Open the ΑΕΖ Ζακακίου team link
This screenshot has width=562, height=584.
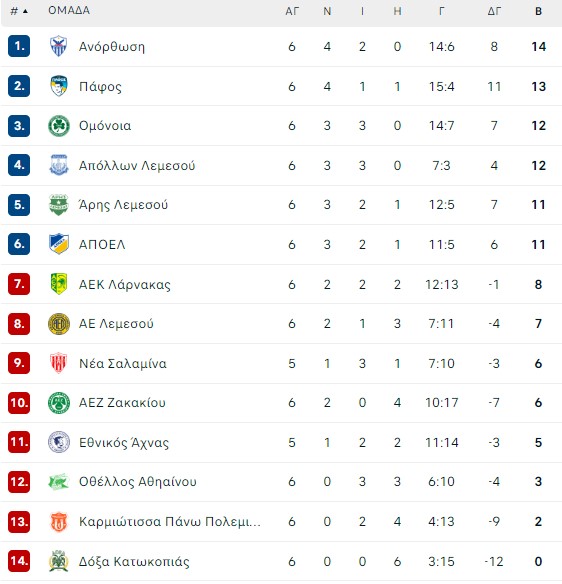pyautogui.click(x=122, y=403)
